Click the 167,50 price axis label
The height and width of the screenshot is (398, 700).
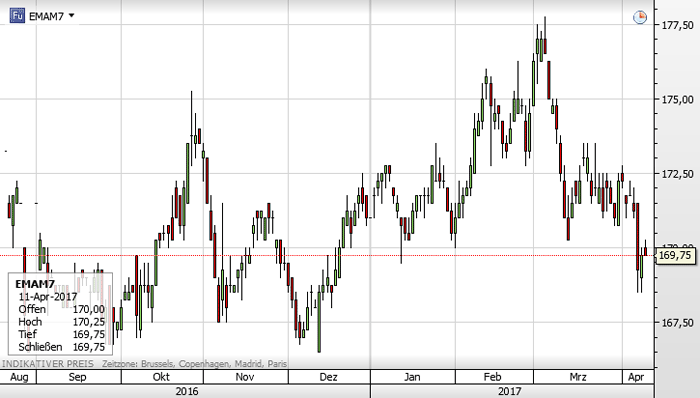click(x=677, y=323)
